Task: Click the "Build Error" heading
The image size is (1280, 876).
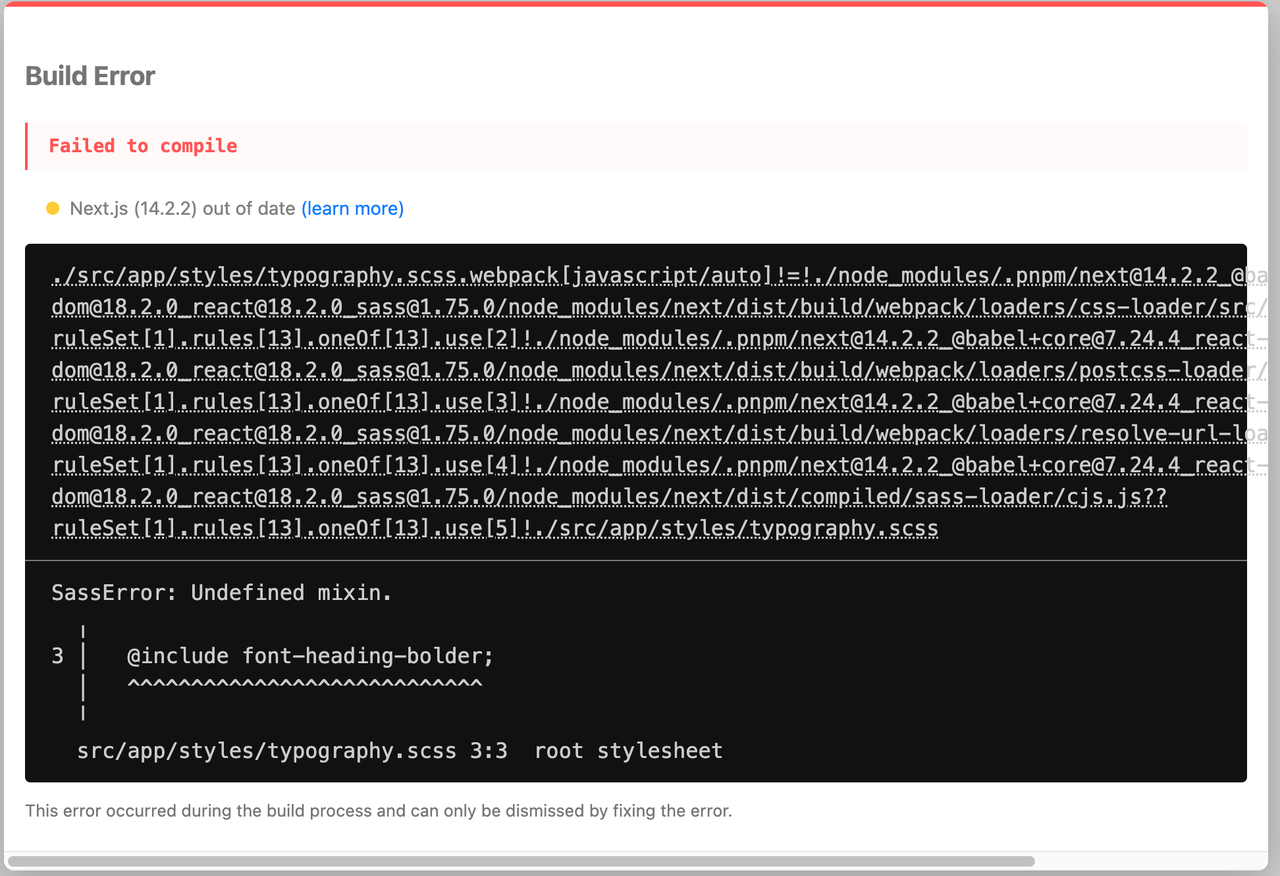Action: pos(90,76)
